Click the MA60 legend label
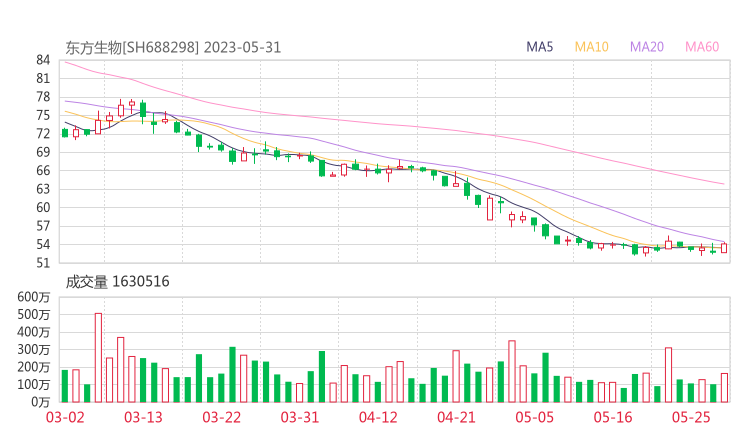The image size is (740, 440). point(702,47)
